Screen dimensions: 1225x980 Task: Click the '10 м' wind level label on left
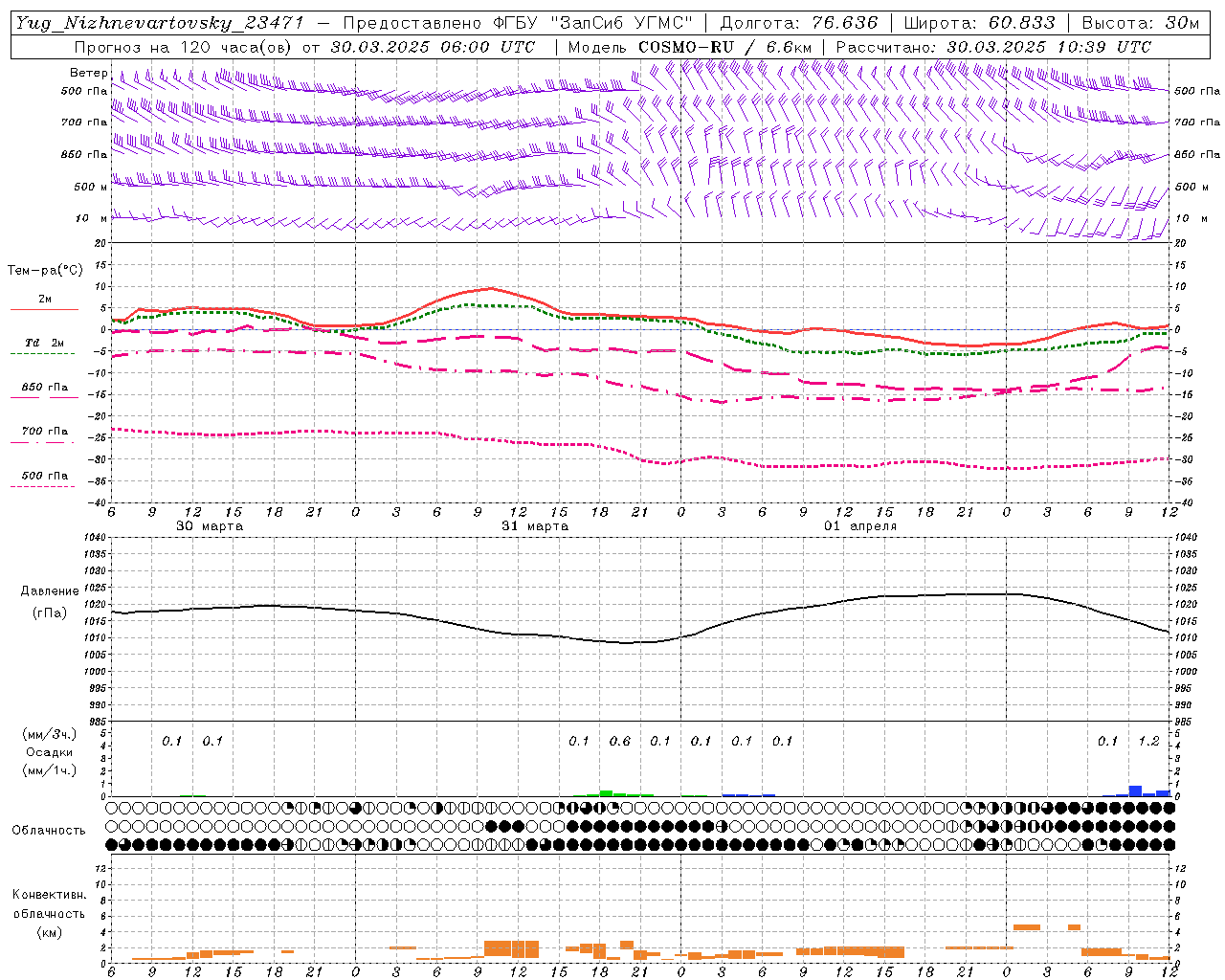(x=91, y=218)
